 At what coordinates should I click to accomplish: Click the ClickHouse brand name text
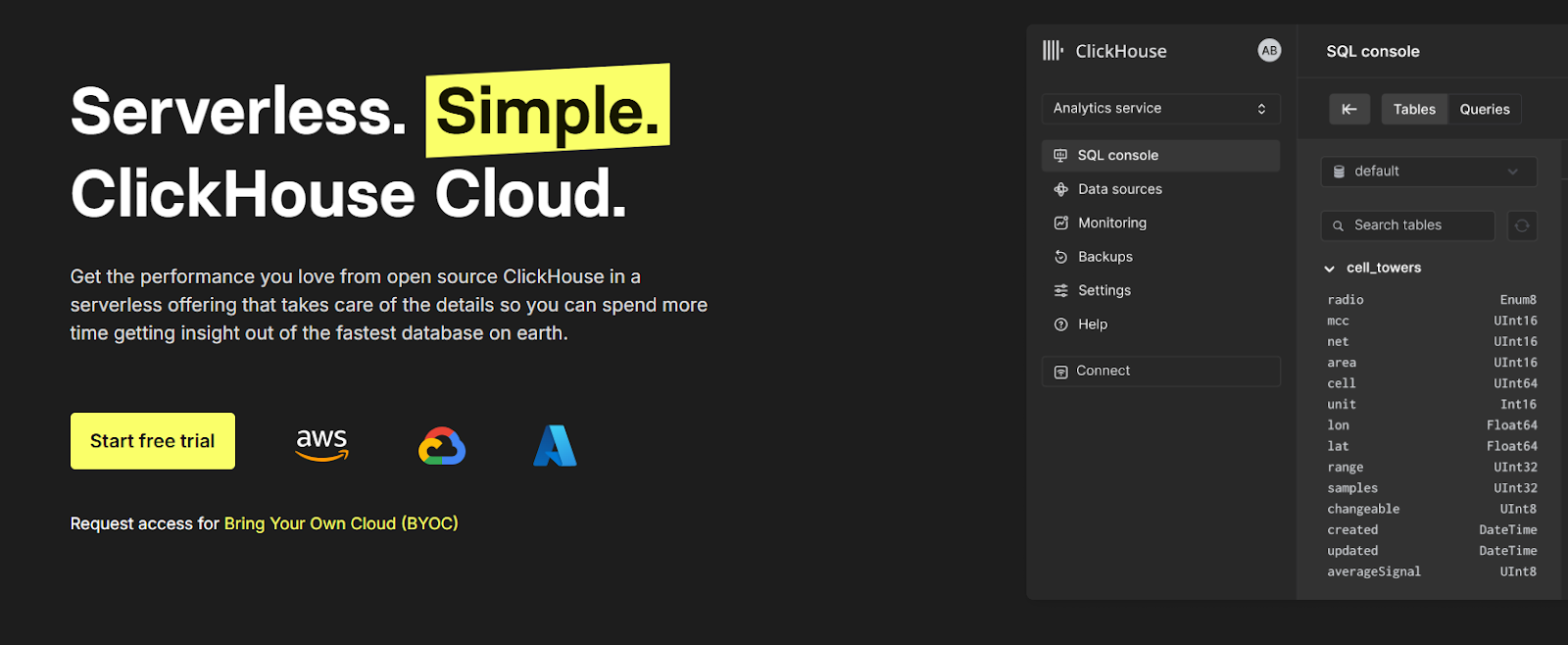pyautogui.click(x=1121, y=52)
